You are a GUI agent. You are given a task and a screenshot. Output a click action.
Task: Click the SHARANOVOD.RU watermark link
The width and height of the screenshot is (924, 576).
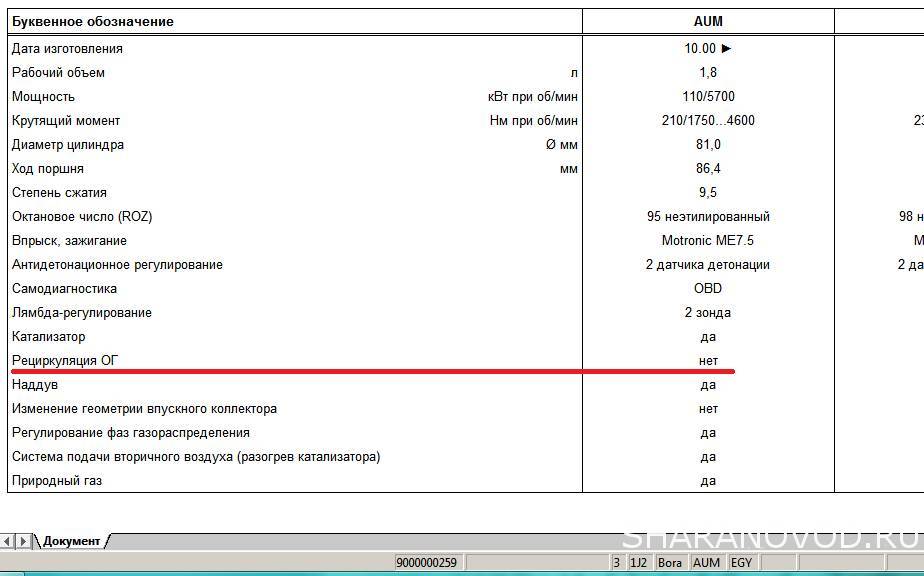(770, 539)
